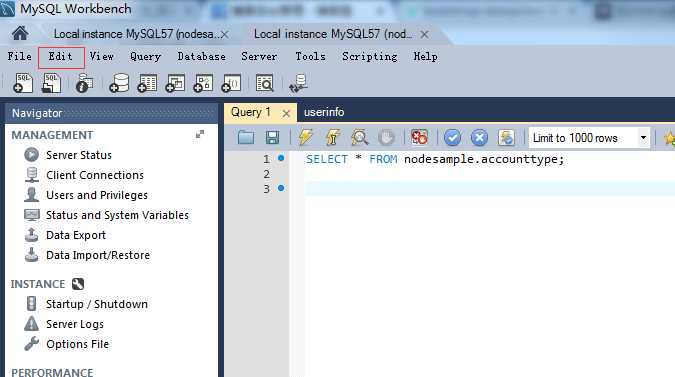Open the Edit menu
The height and width of the screenshot is (377, 675).
tap(61, 56)
